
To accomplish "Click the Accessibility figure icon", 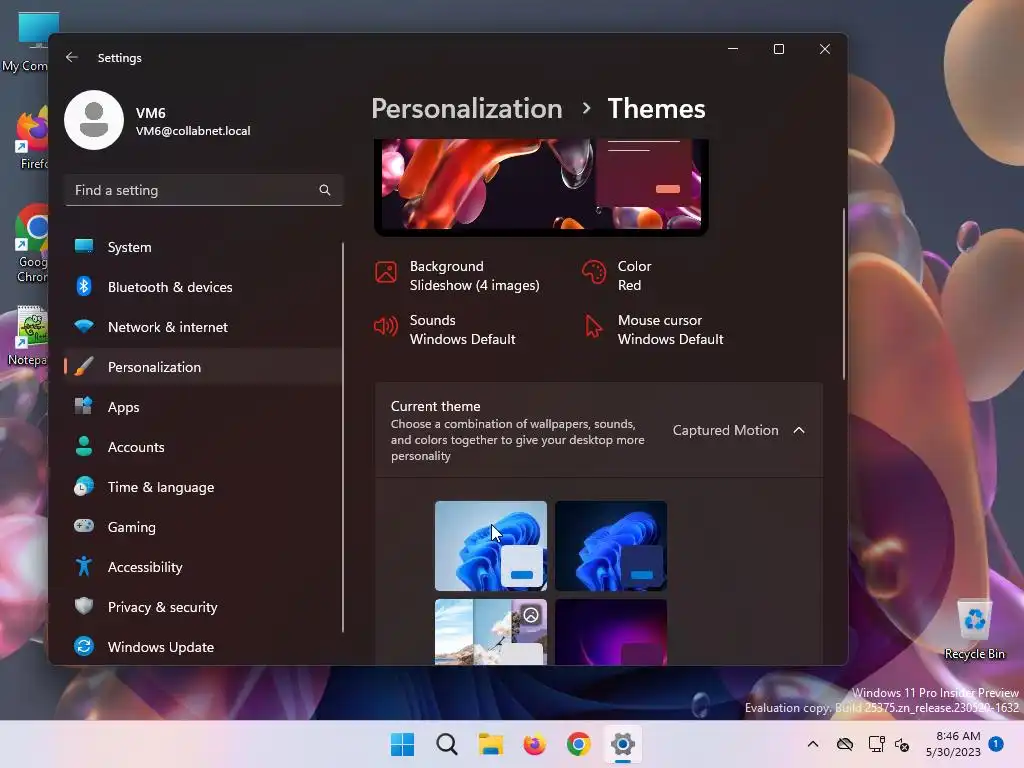I will pos(84,566).
